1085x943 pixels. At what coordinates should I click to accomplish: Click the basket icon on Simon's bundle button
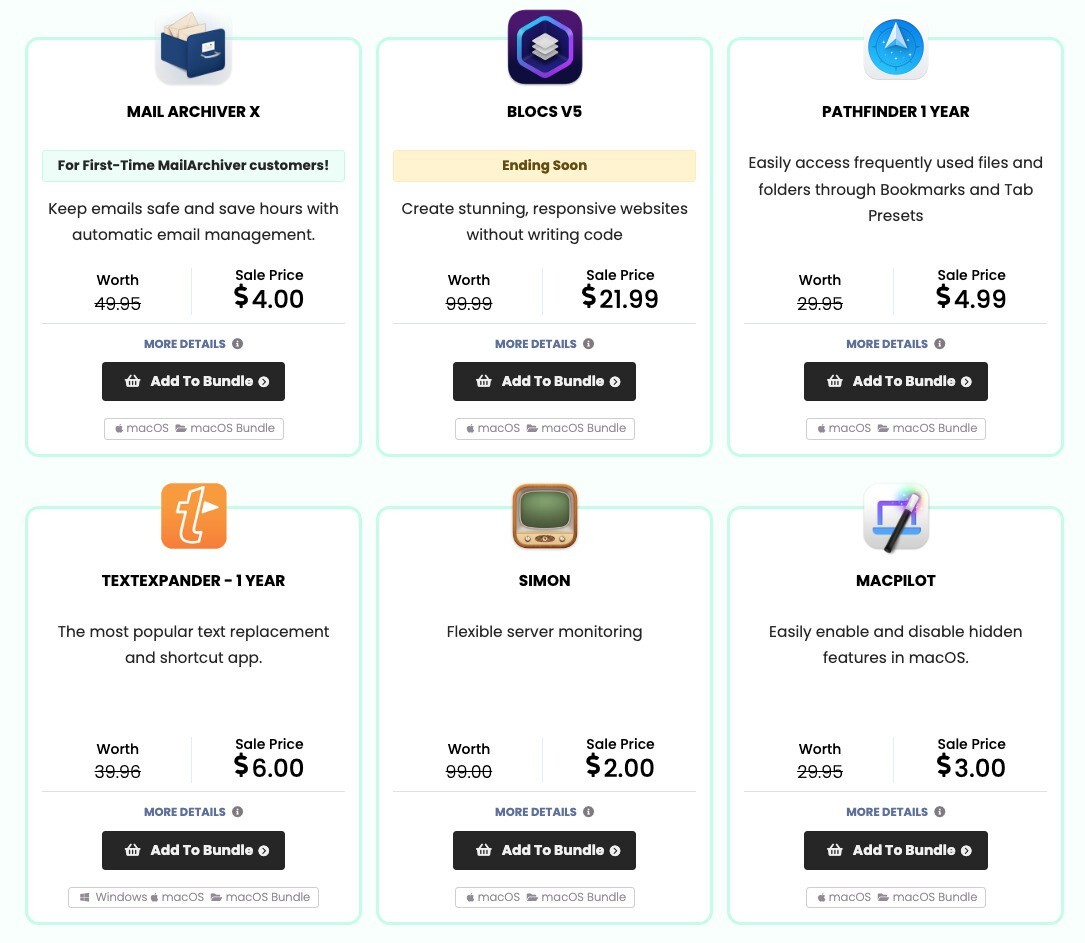click(485, 850)
